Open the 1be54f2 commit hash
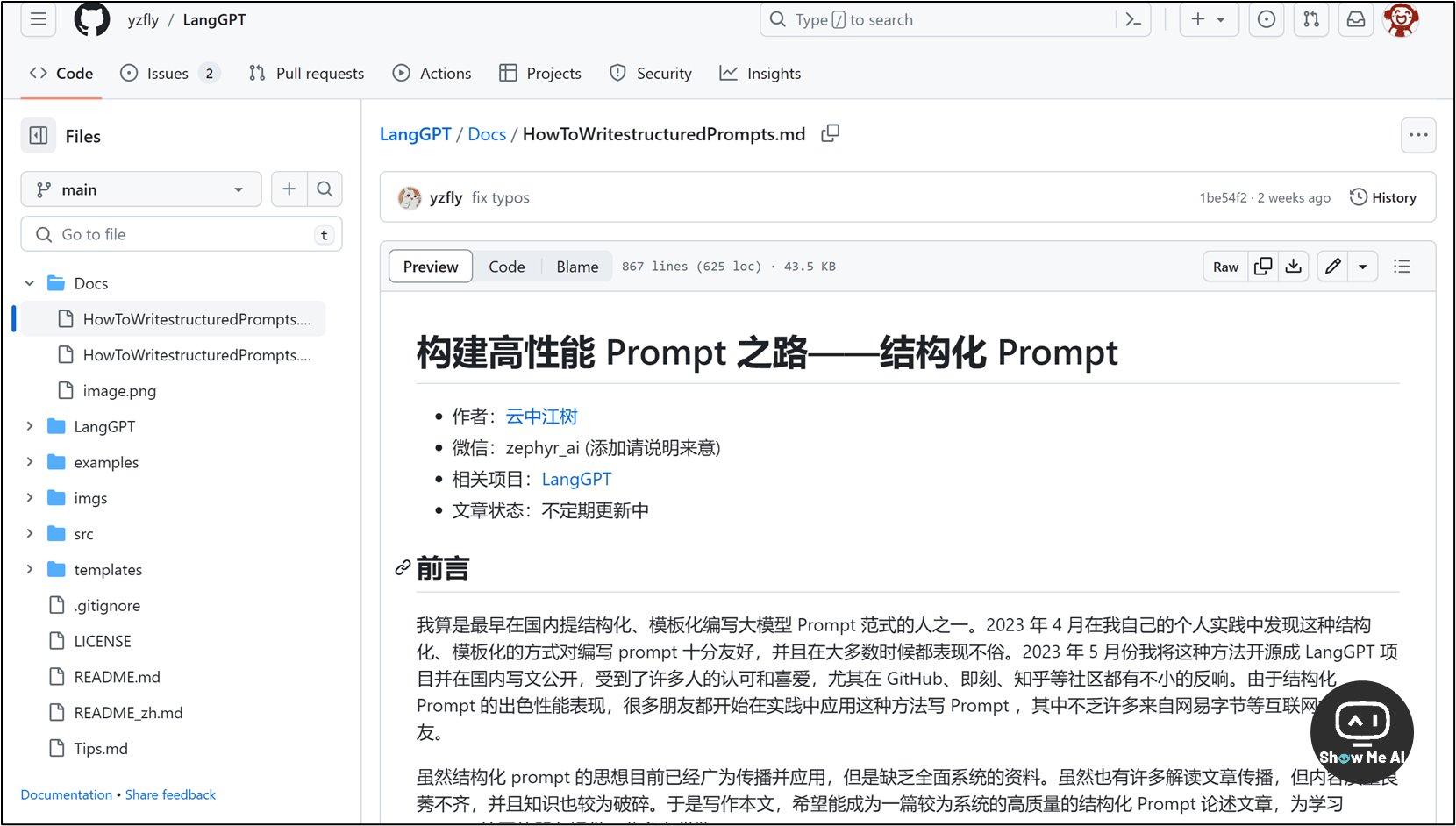This screenshot has width=1456, height=826. coord(1223,197)
